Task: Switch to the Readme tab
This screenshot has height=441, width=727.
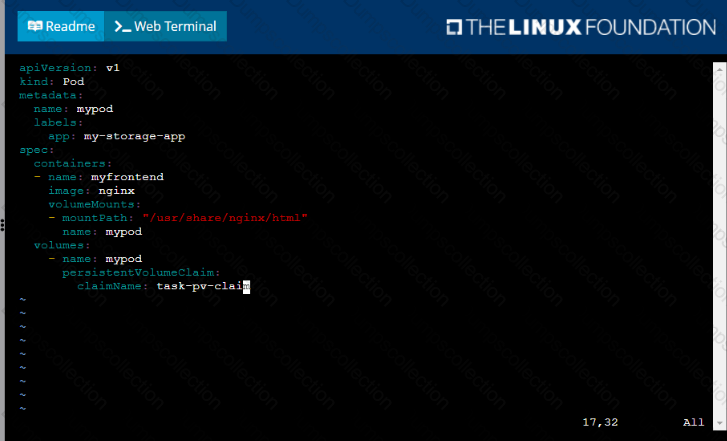Action: (60, 26)
